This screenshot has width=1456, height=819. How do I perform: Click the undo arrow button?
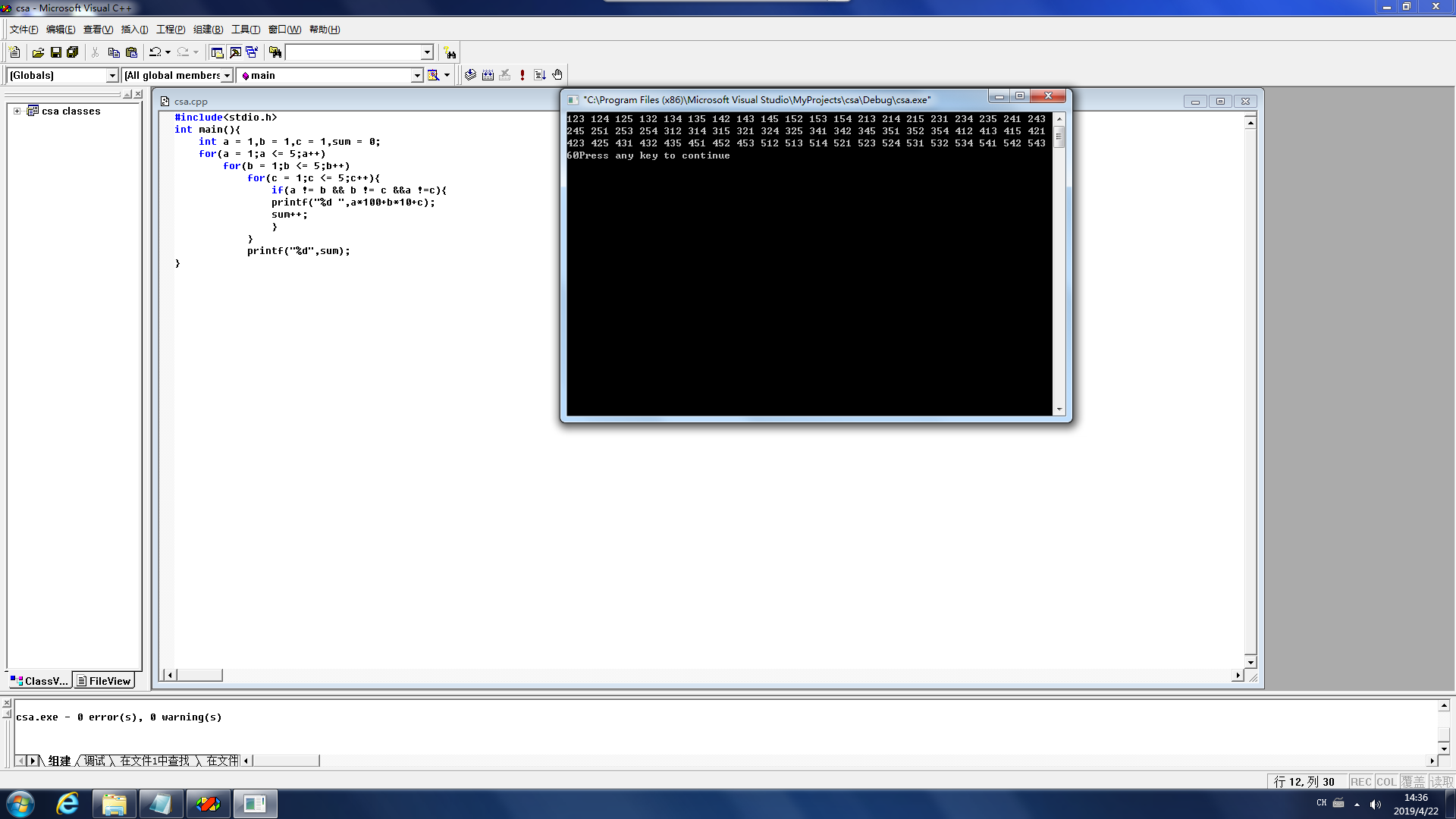155,52
